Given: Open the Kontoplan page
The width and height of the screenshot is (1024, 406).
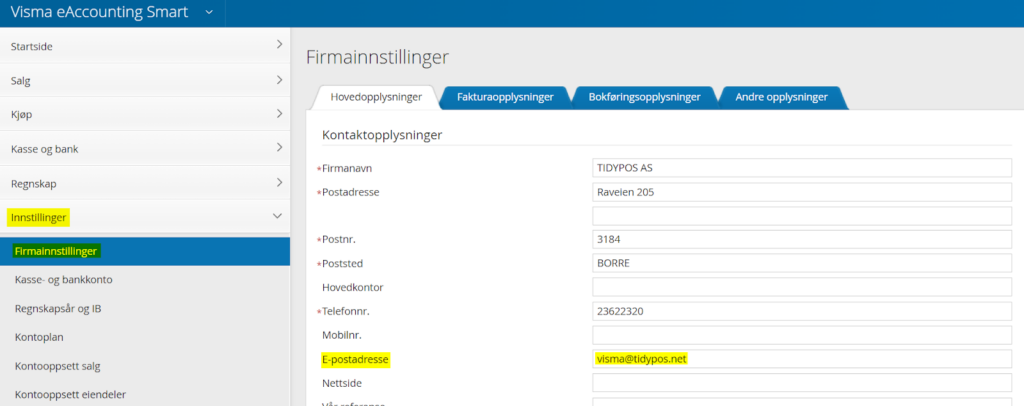Looking at the screenshot, I should point(38,338).
